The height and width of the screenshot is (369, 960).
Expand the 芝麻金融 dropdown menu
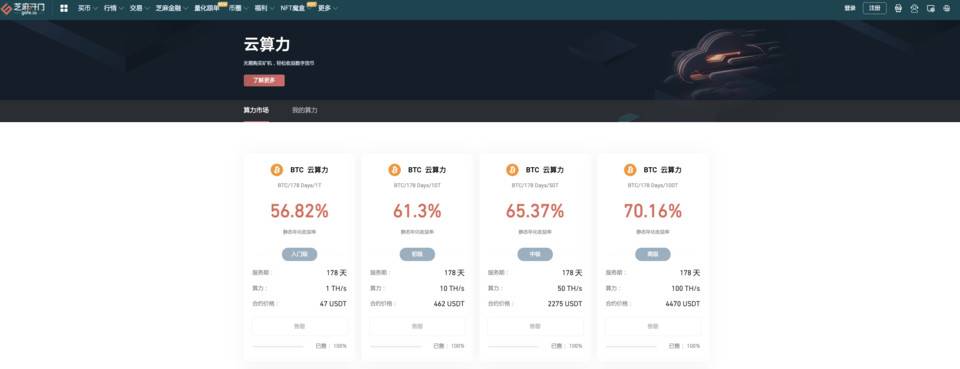click(x=171, y=9)
